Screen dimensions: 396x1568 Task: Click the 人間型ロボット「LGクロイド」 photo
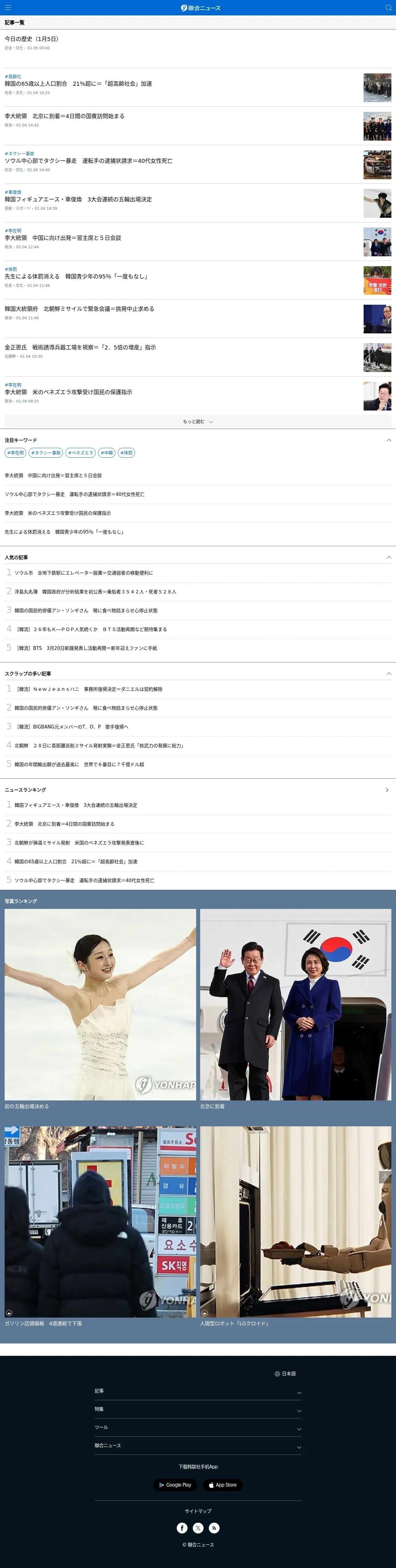[296, 1222]
